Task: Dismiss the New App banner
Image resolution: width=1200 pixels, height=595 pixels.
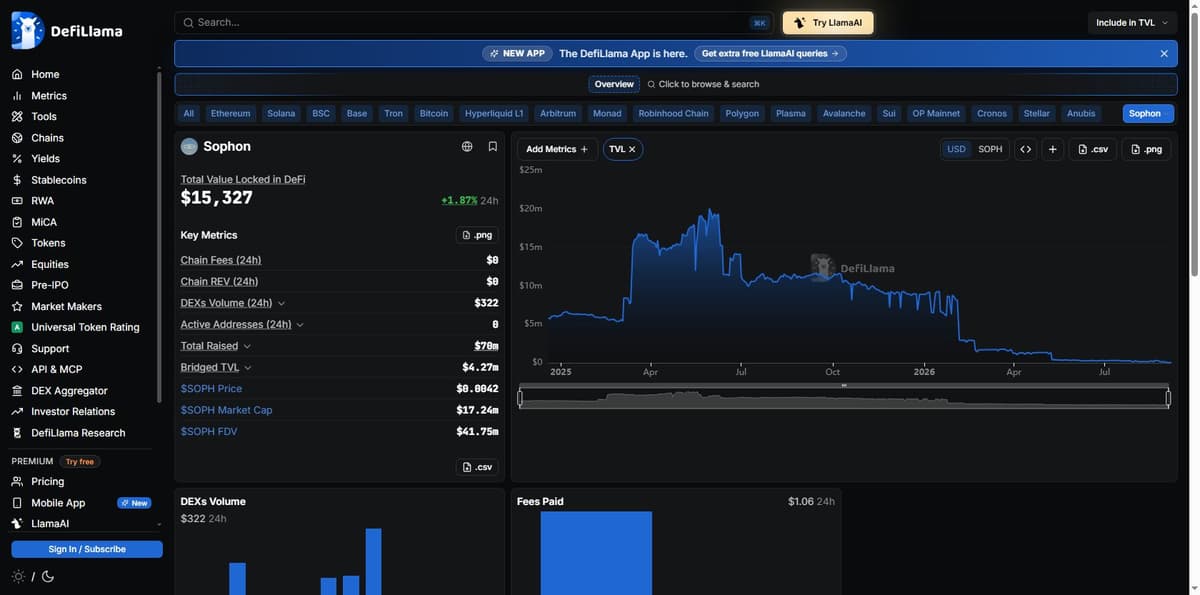Action: coord(1164,53)
